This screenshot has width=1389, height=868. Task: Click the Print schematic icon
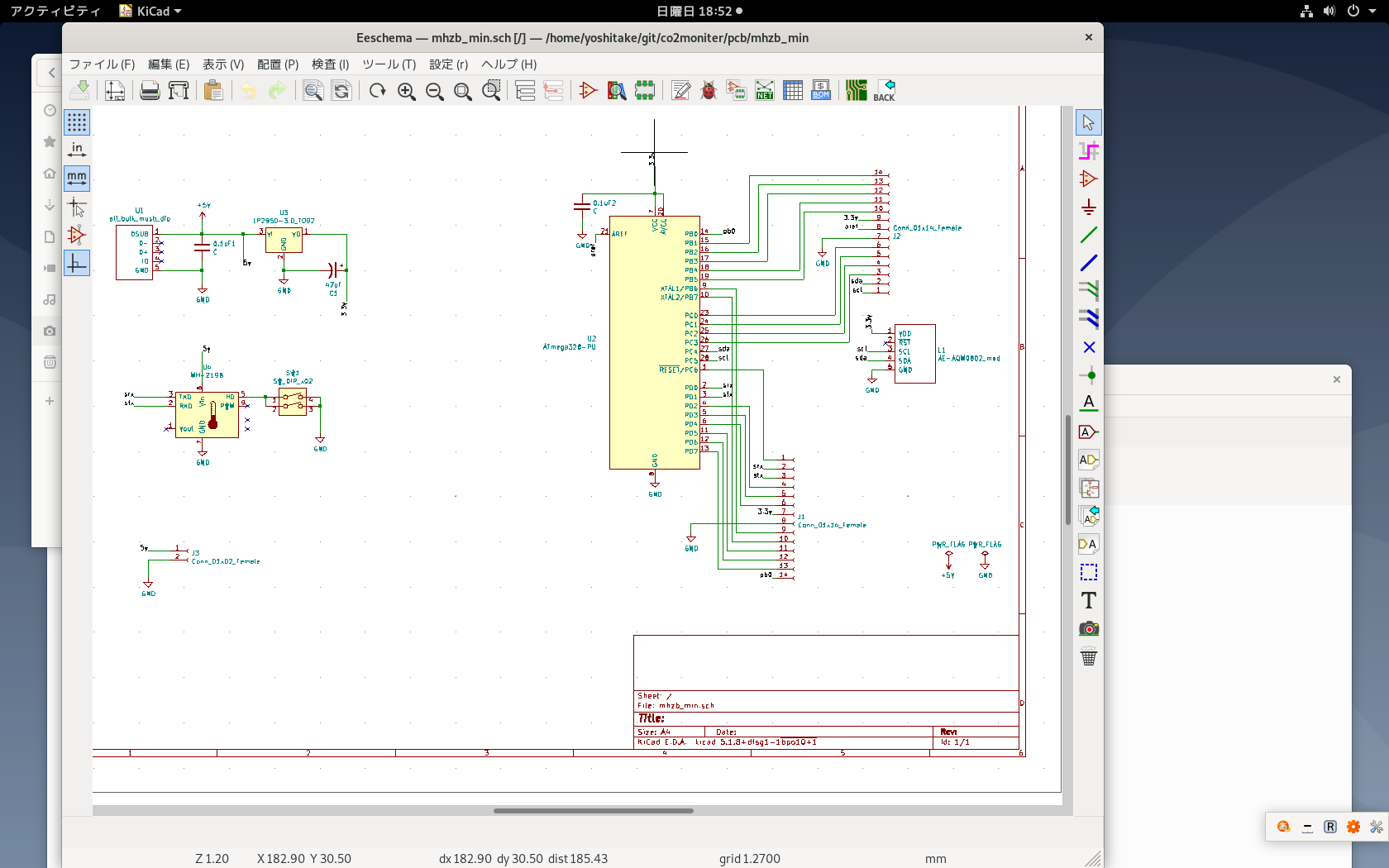coord(150,91)
